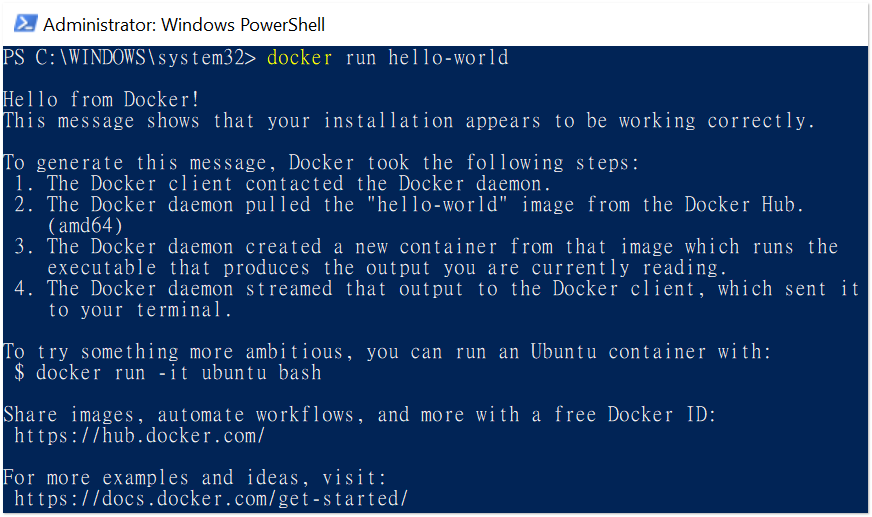Screen dimensions: 872x517
Task: Click the quoted "hello-world" image name
Action: coord(437,205)
